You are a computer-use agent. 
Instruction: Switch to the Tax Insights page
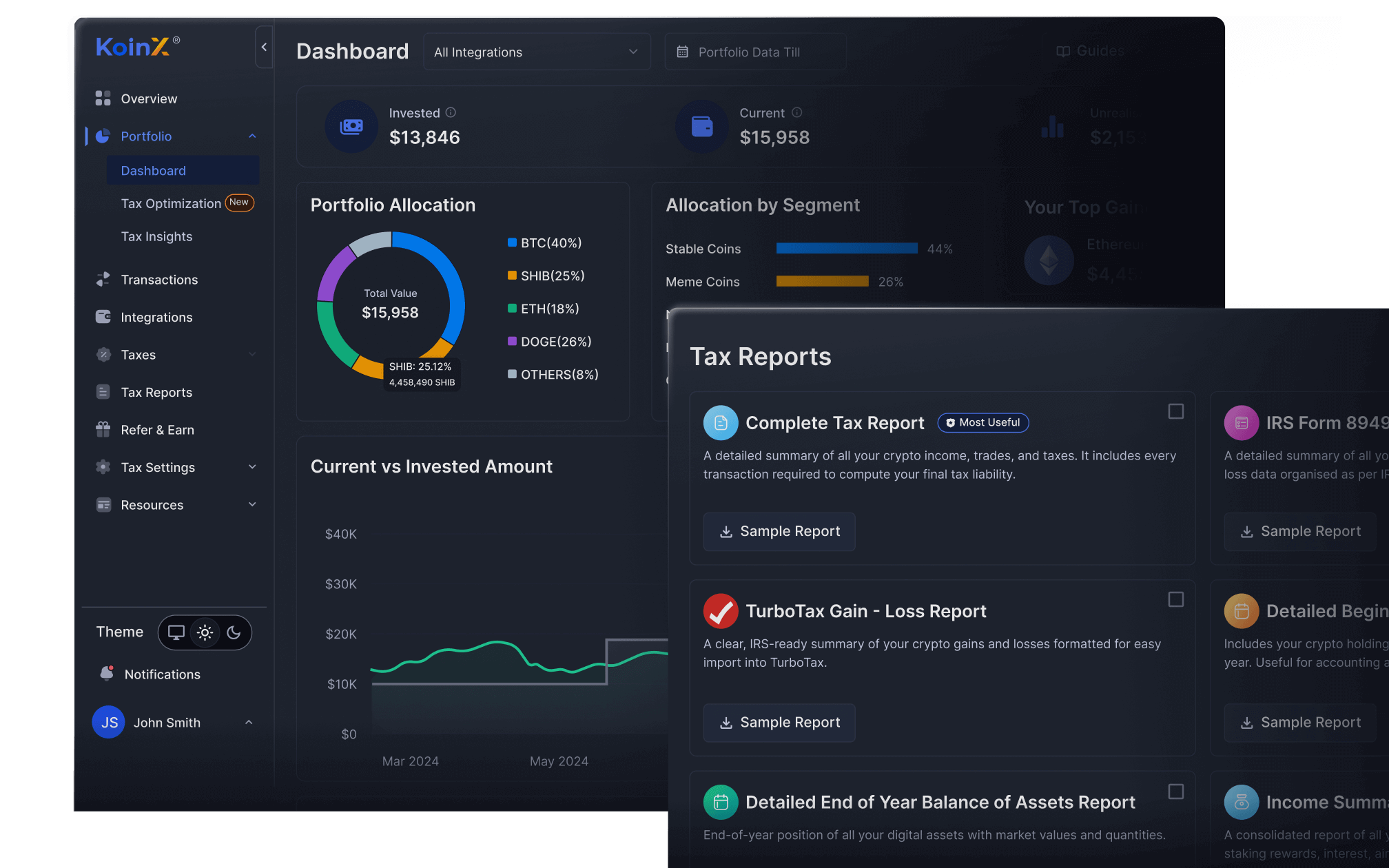click(156, 236)
